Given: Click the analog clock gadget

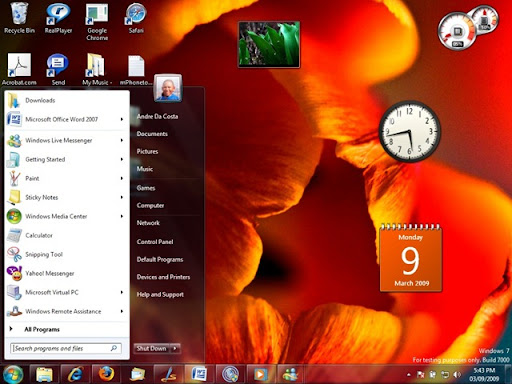Looking at the screenshot, I should pyautogui.click(x=410, y=131).
